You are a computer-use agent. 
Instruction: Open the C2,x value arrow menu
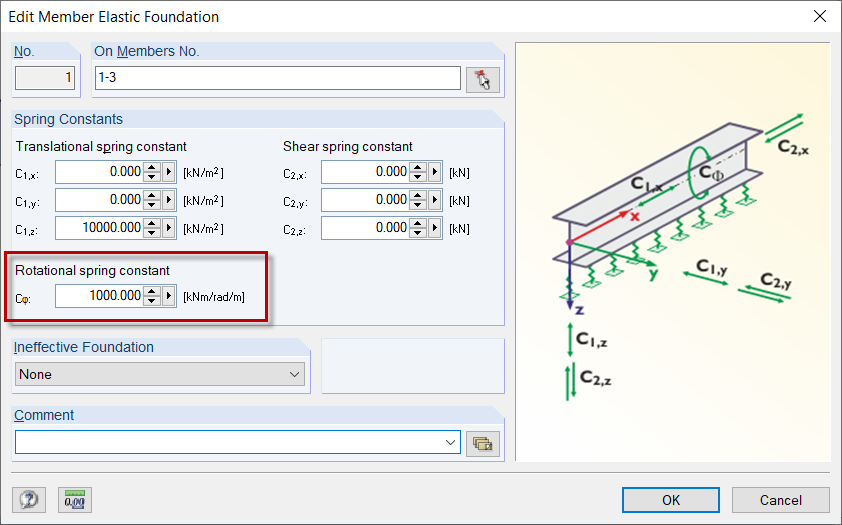pos(435,172)
